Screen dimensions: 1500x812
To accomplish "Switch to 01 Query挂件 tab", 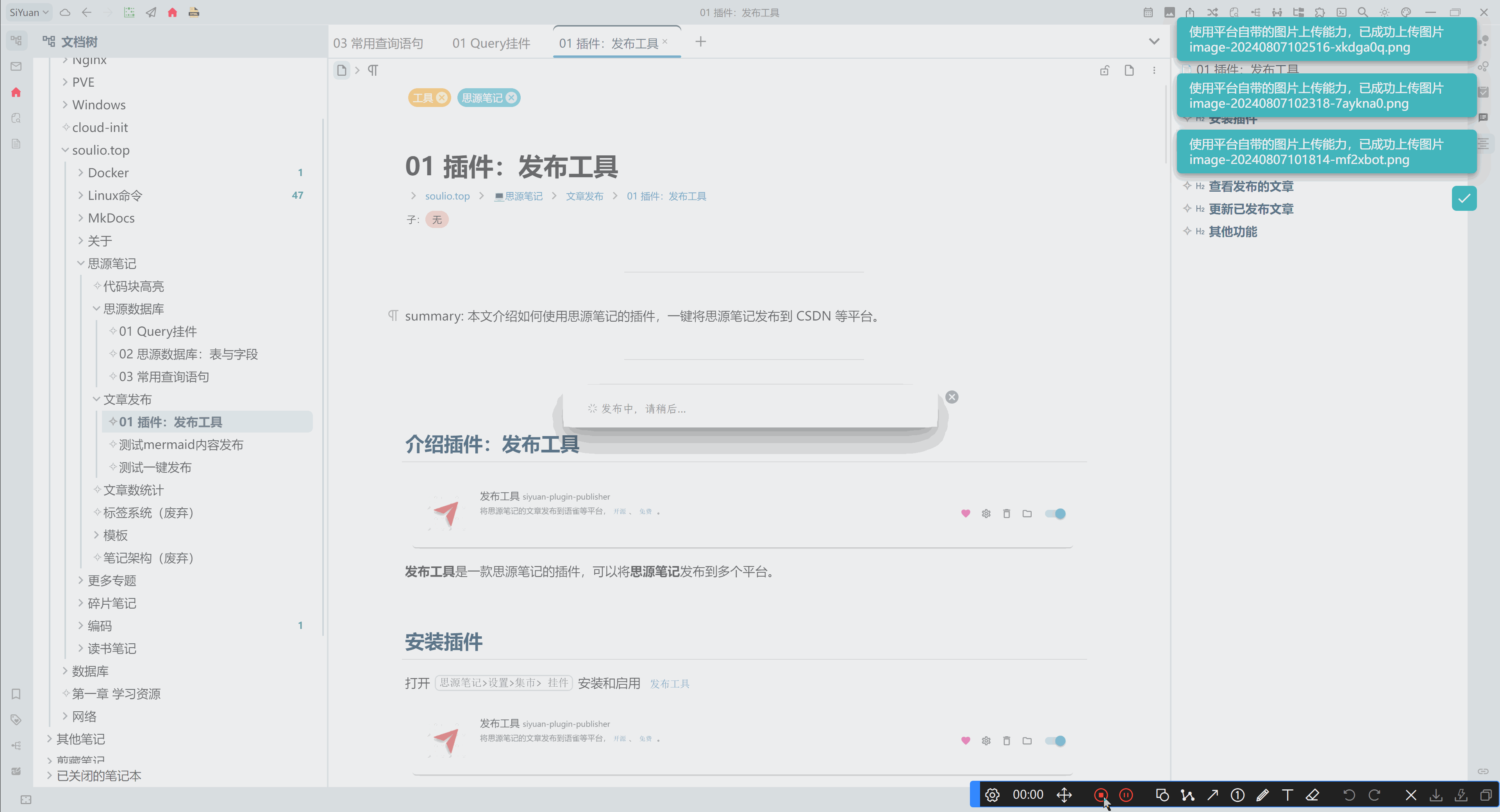I will (x=491, y=43).
